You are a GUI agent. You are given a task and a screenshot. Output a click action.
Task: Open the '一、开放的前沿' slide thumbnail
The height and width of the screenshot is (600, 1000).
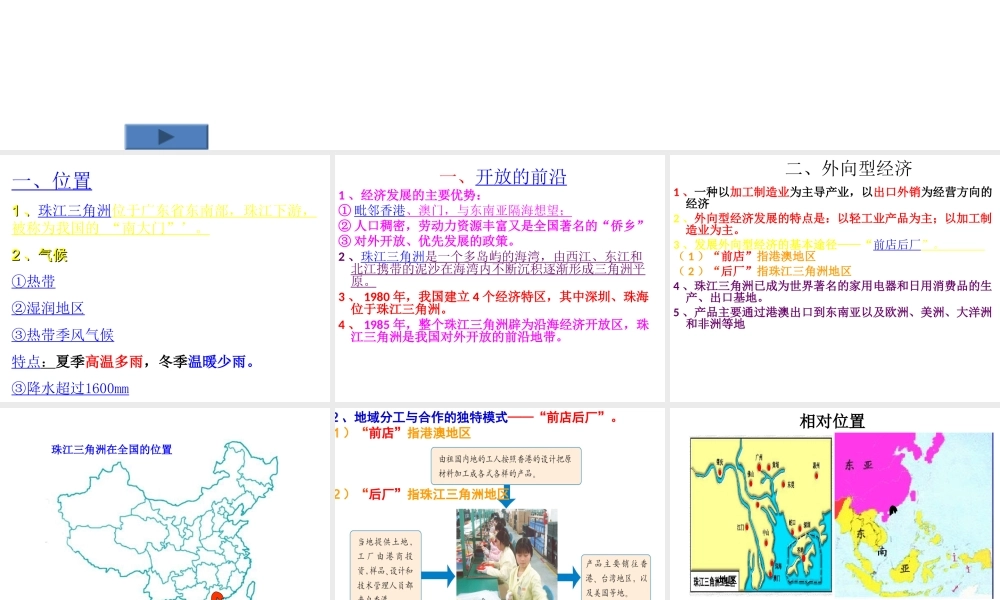point(499,278)
